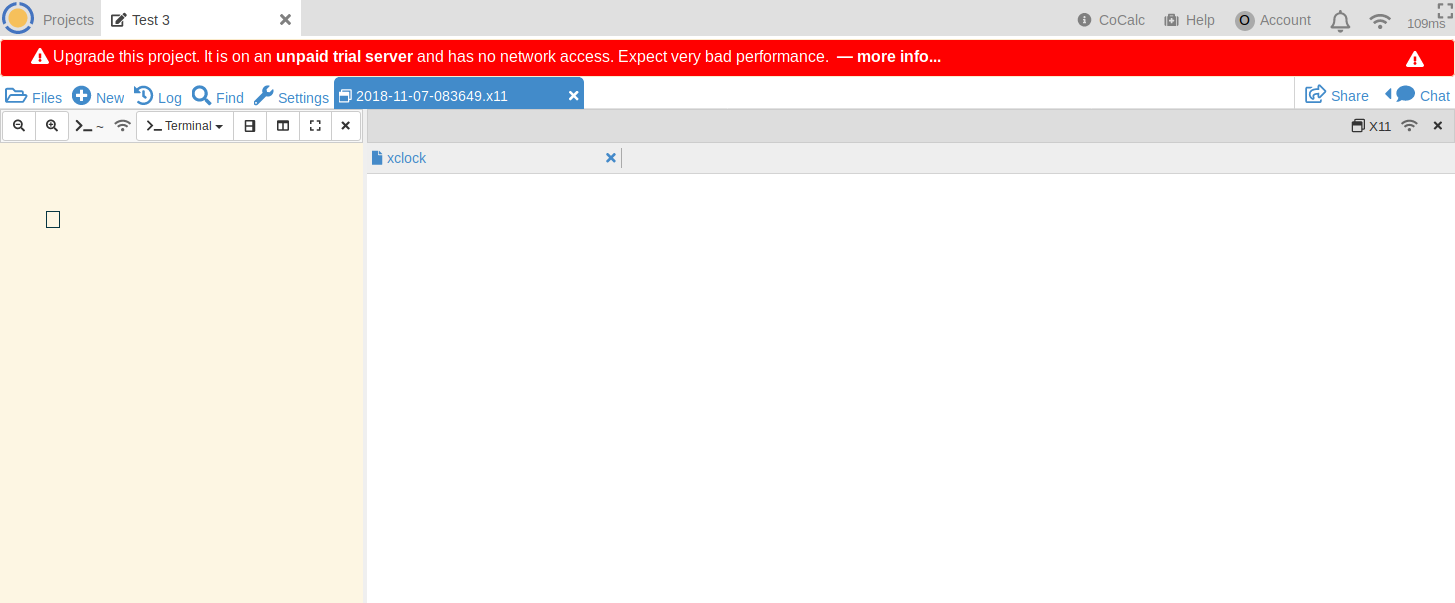The height and width of the screenshot is (603, 1455).
Task: Click the small square clock widget in the canvas
Action: point(52,218)
